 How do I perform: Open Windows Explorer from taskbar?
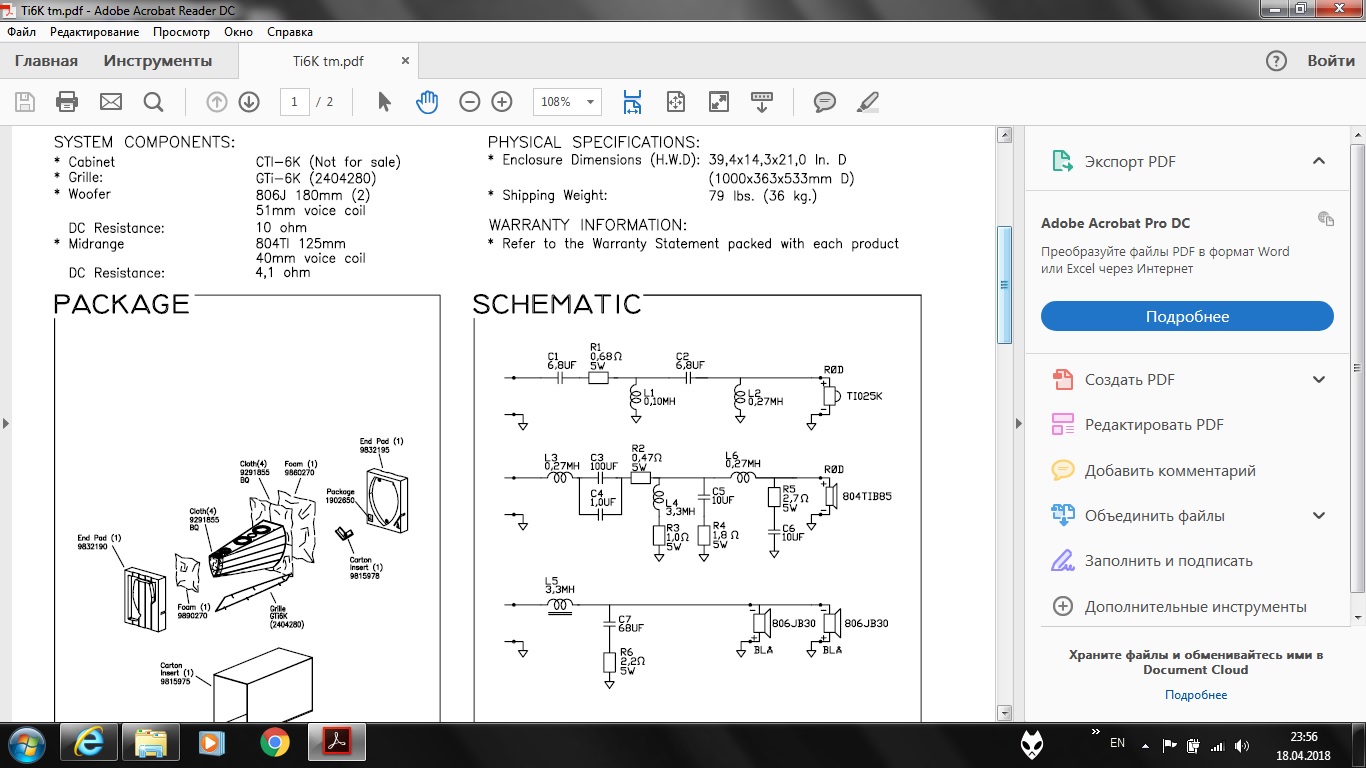tap(151, 743)
